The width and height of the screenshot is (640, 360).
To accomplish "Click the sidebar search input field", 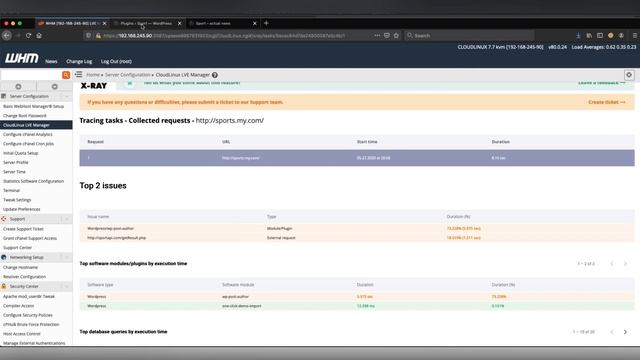I will (x=31, y=75).
